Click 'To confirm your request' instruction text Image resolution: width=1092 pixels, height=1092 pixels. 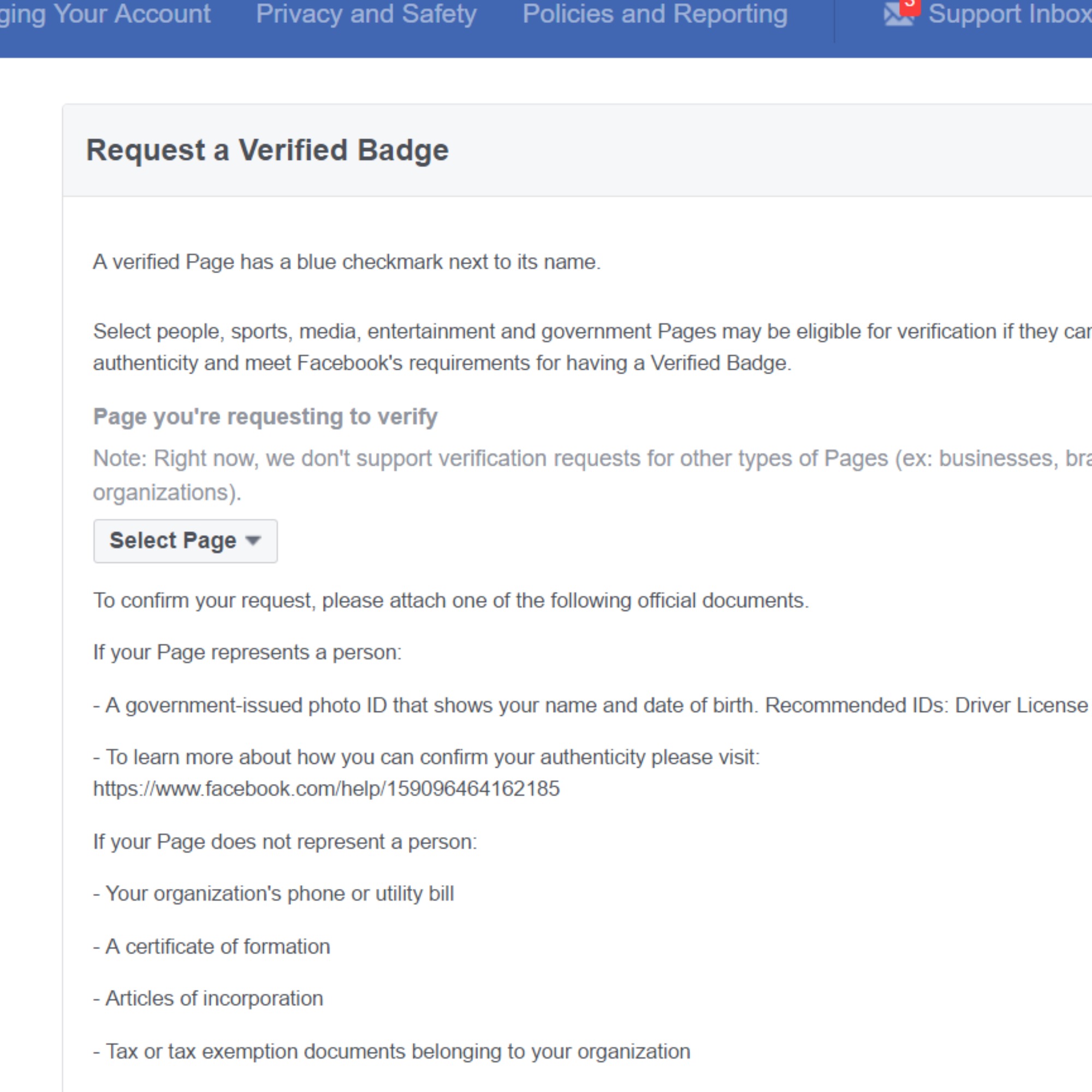pyautogui.click(x=450, y=600)
